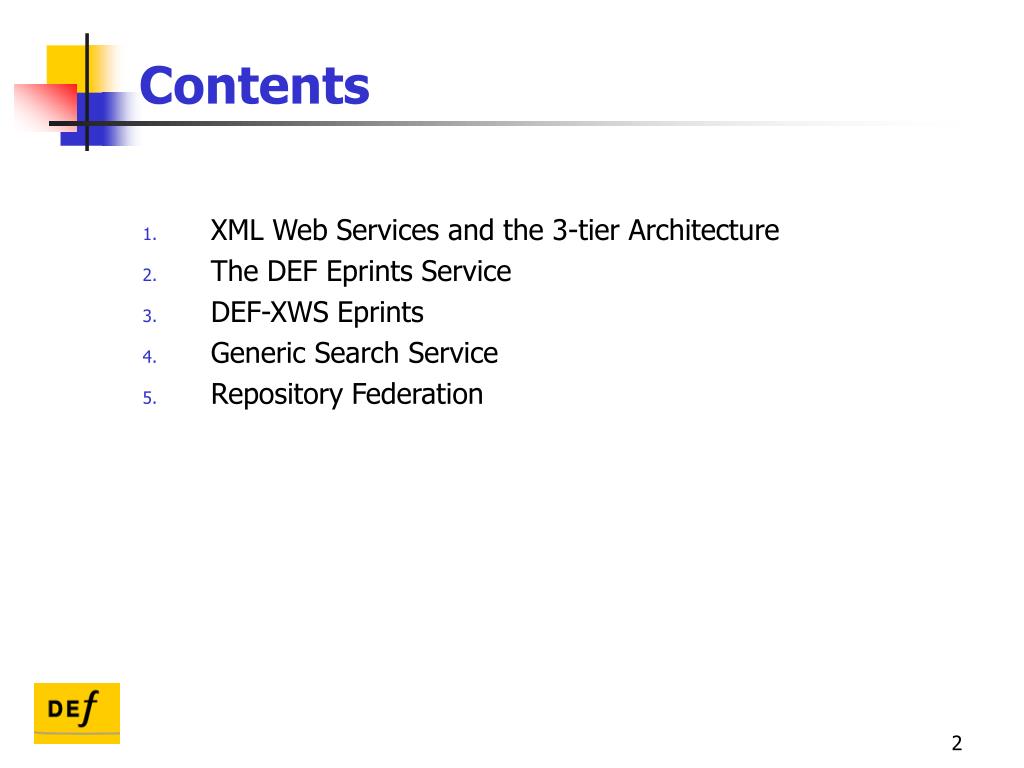1024x768 pixels.
Task: Click list number 5 bullet
Action: coord(150,398)
